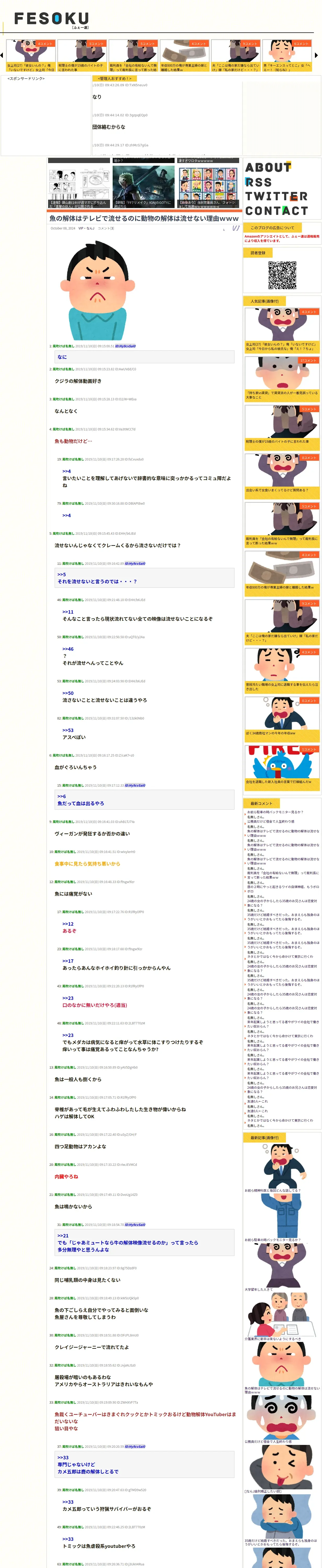
Task: Click the >>53 anchor in post 82
Action: [68, 730]
